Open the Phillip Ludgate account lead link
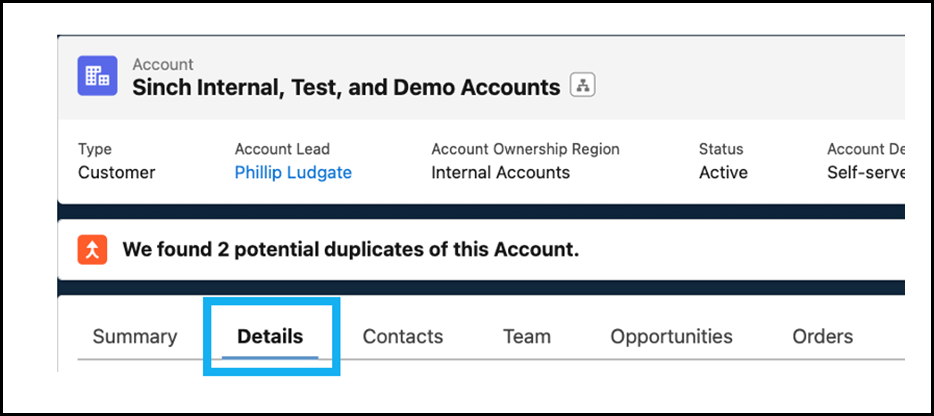The height and width of the screenshot is (416, 934). 293,173
